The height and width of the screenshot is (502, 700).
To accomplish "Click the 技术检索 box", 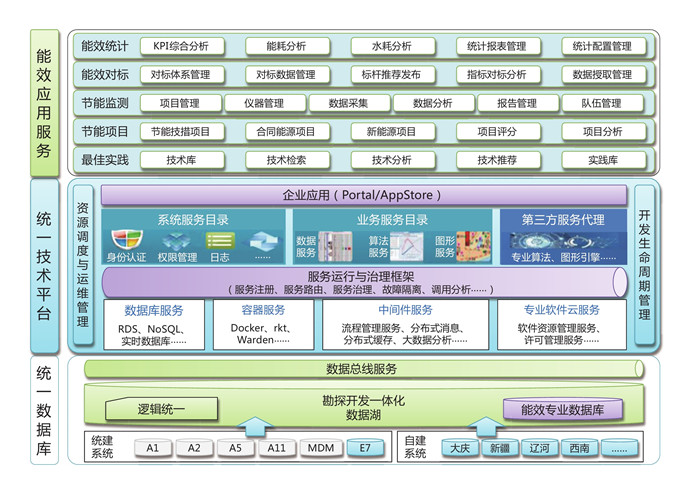I will 286,160.
